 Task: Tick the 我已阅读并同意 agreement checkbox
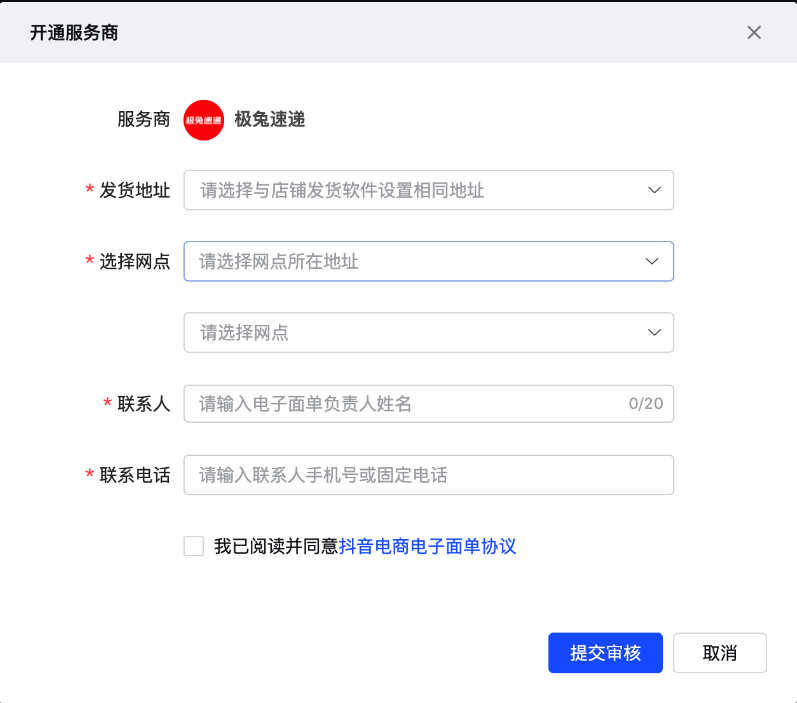tap(194, 546)
